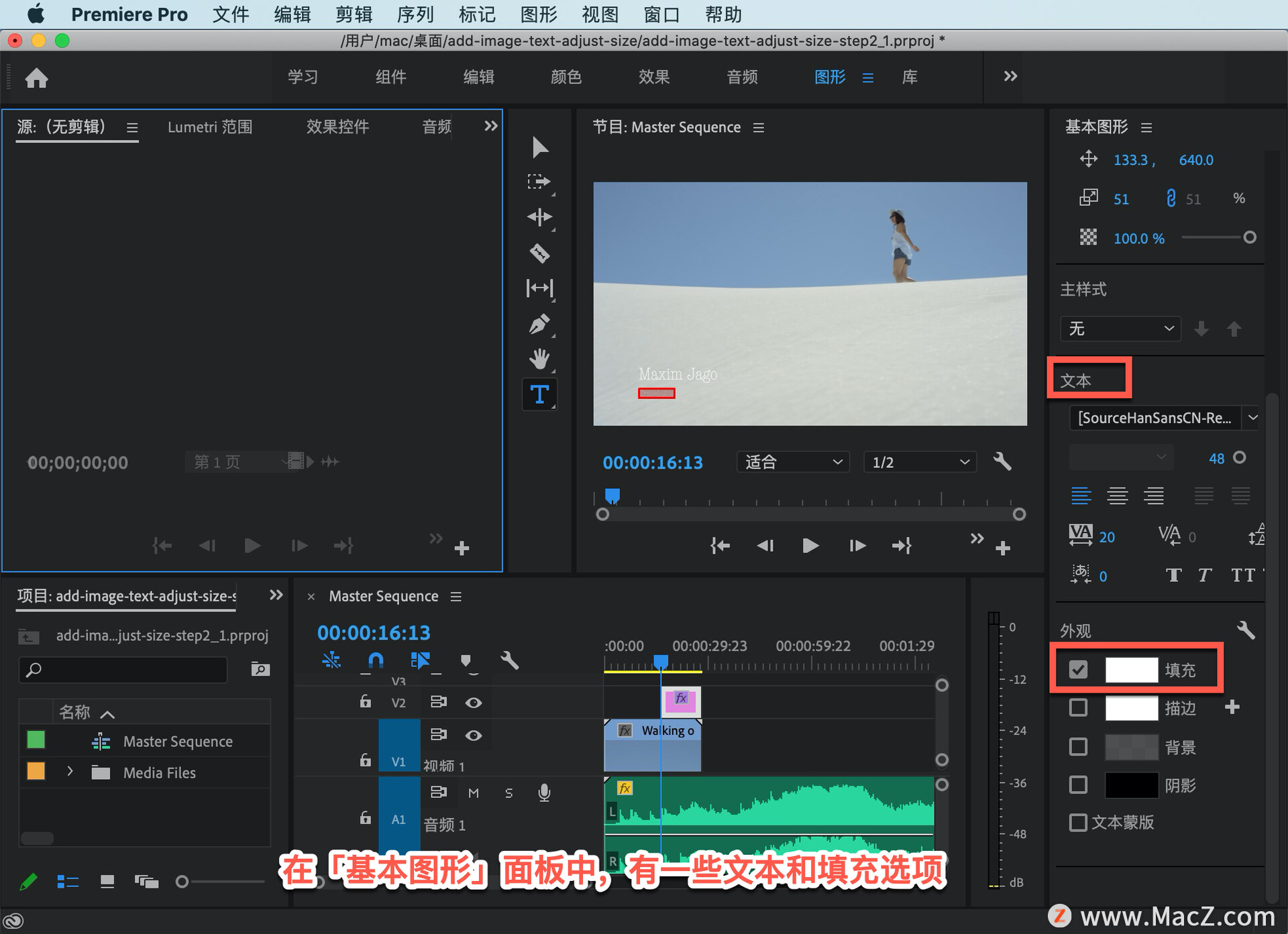Click the shadow color swatch

1131,784
